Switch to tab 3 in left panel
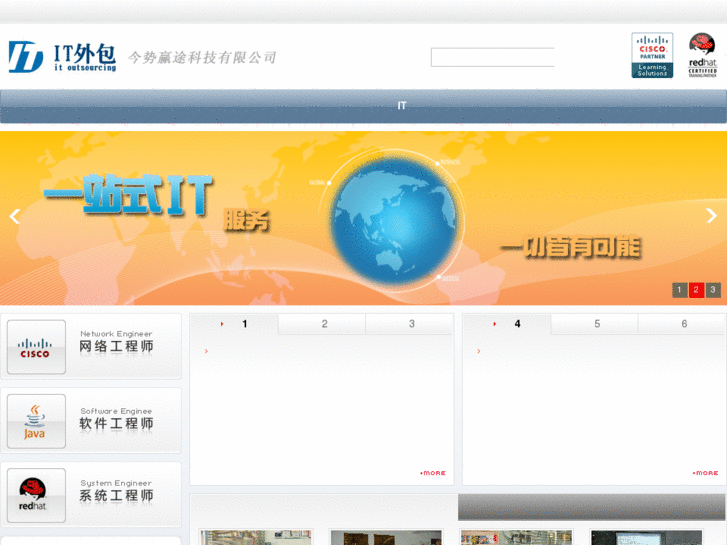Image resolution: width=727 pixels, height=545 pixels. (x=409, y=324)
